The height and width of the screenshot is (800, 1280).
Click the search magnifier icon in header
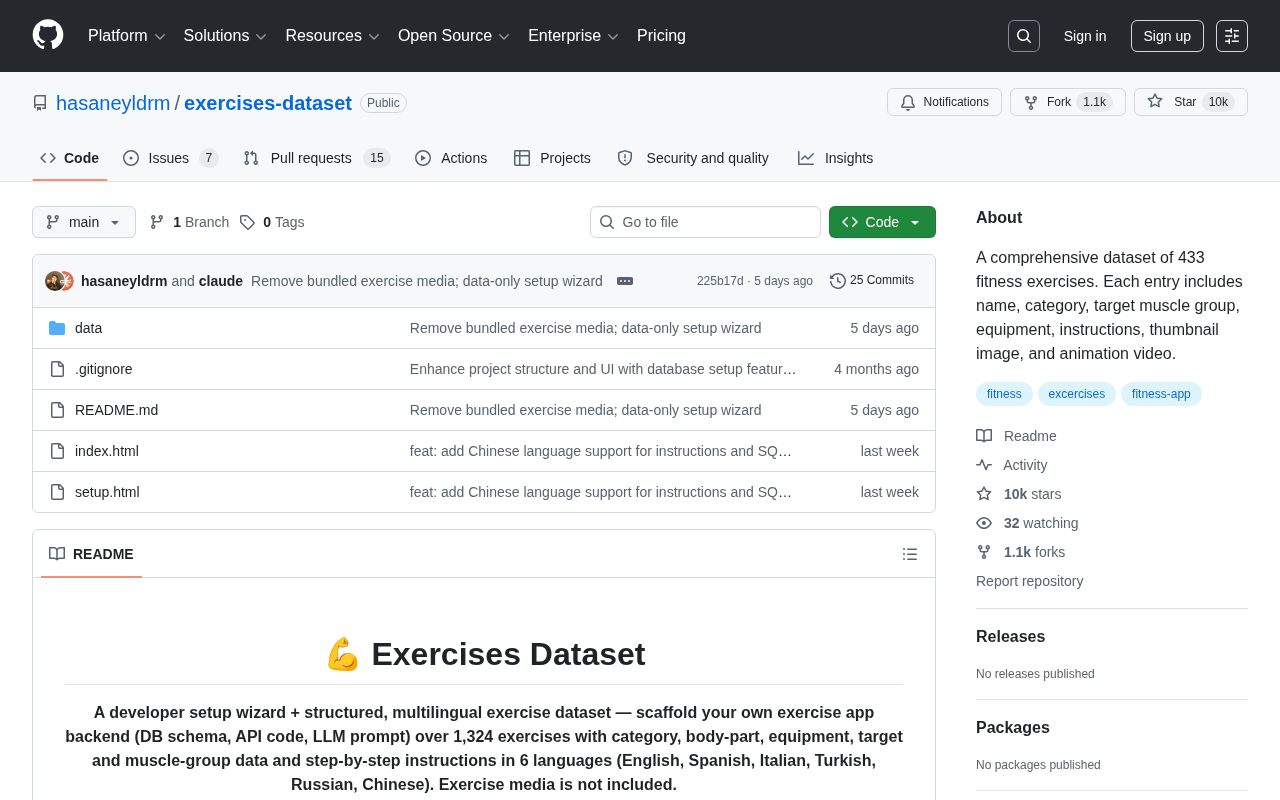click(1024, 36)
